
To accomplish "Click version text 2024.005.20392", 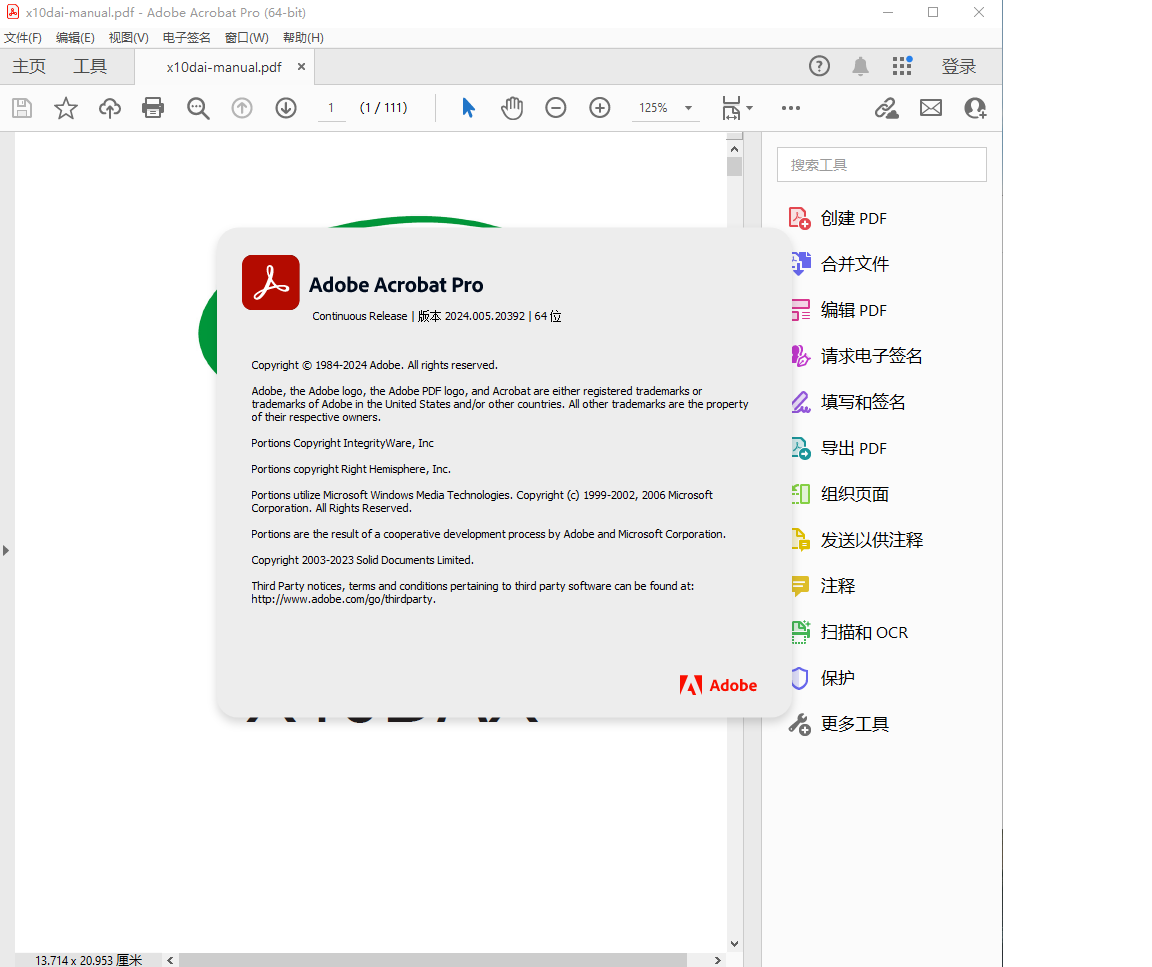I will (x=485, y=316).
